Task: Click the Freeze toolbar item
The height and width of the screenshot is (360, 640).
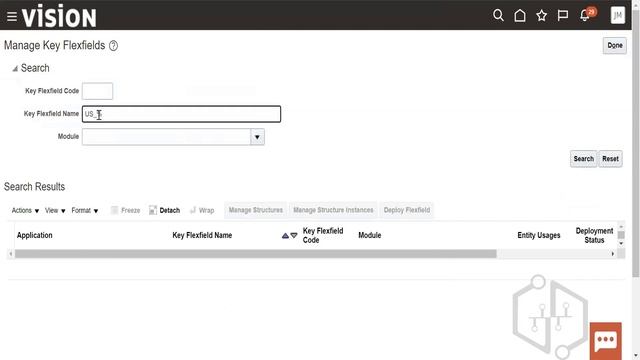Action: coord(126,210)
